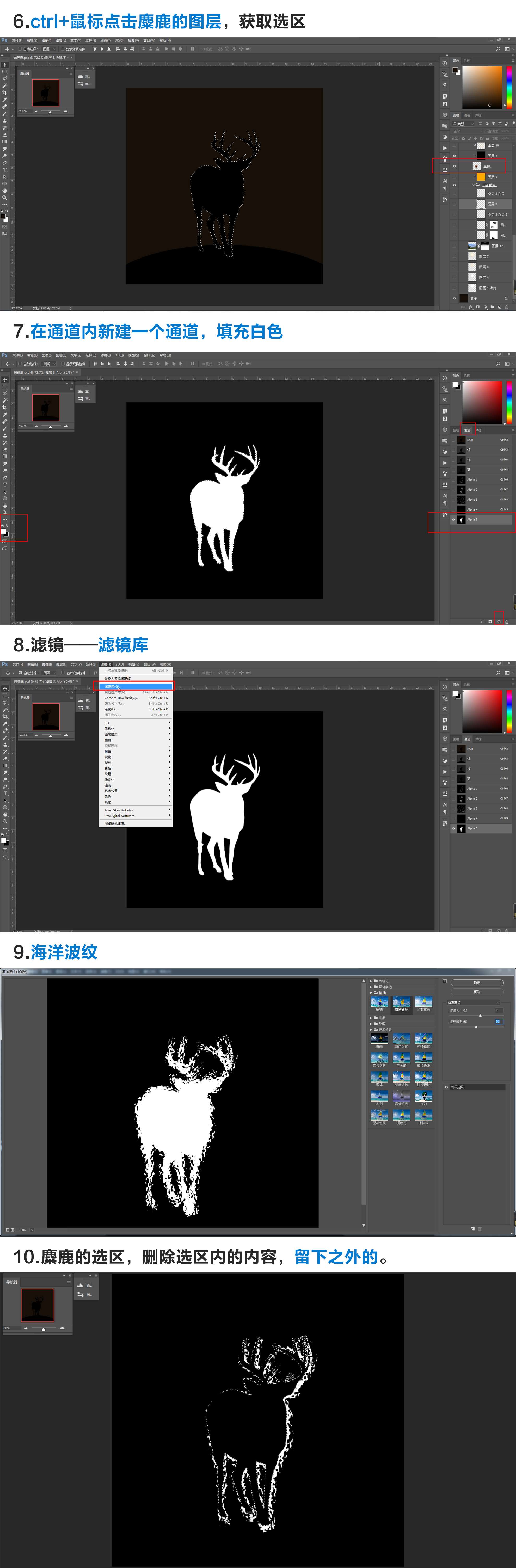This screenshot has height=1568, width=516.
Task: Select the Crop tool in step 8 toolbar
Action: (x=5, y=716)
